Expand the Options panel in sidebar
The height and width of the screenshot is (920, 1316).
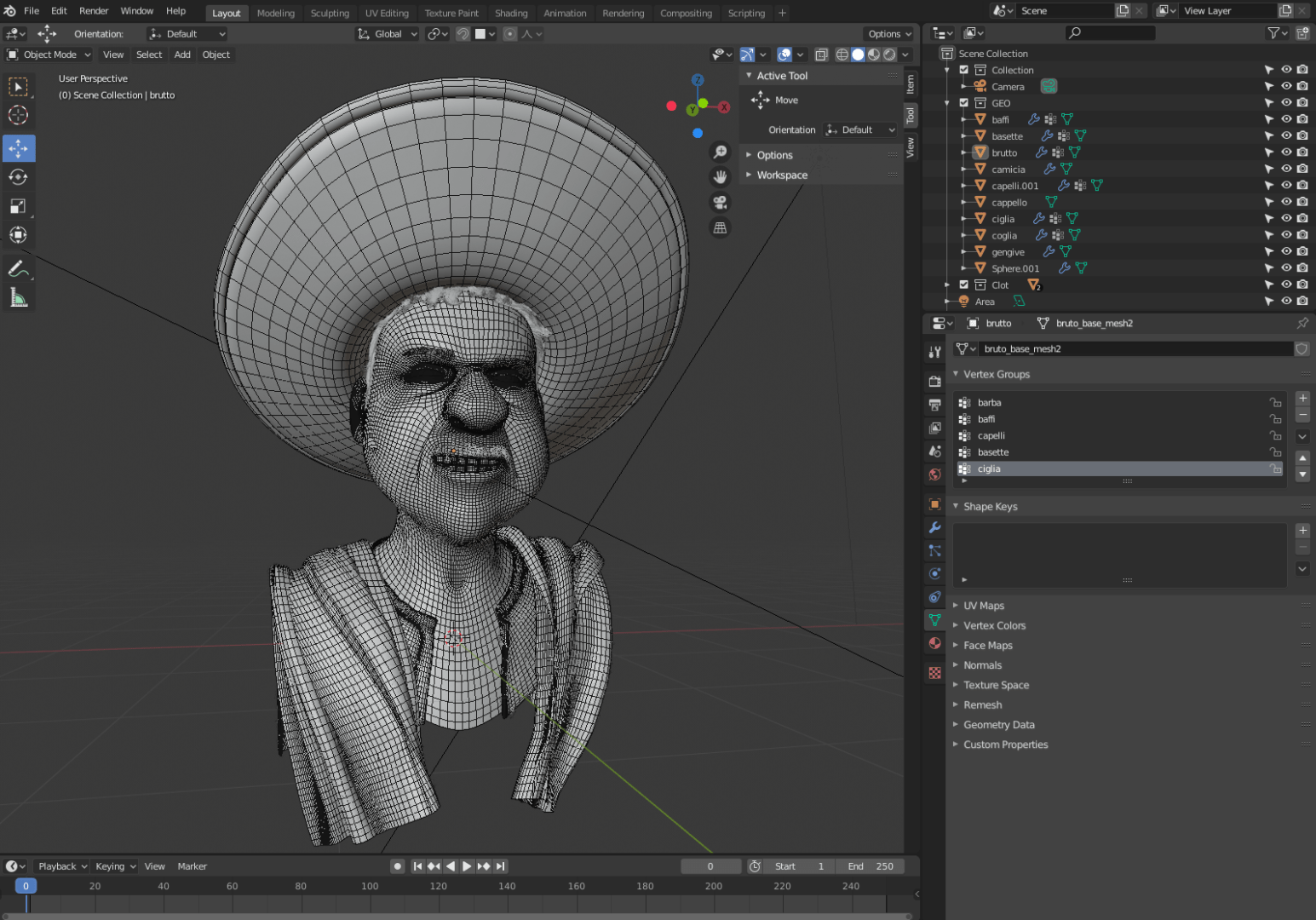click(774, 155)
